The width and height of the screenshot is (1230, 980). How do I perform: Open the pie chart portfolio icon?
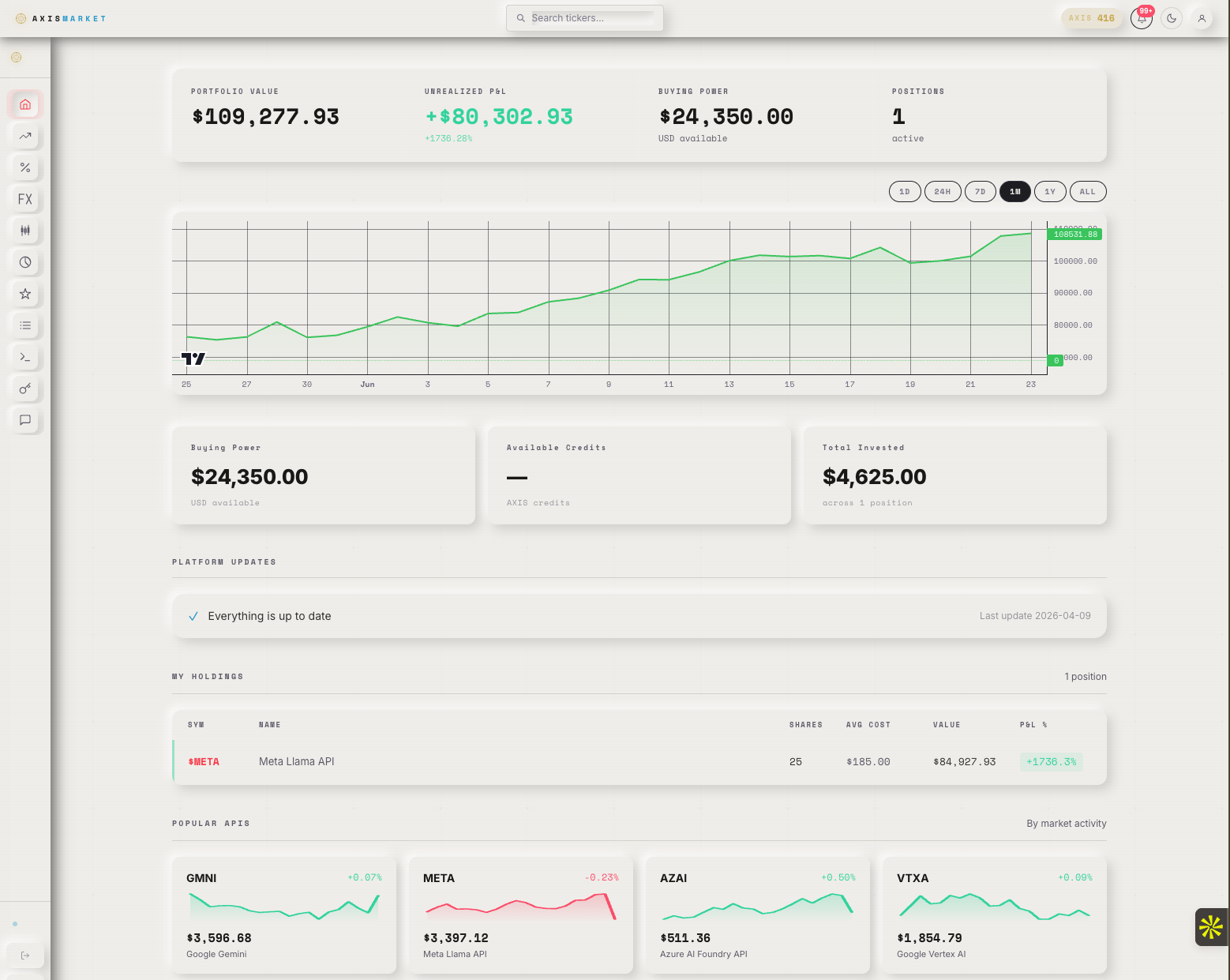pos(25,262)
